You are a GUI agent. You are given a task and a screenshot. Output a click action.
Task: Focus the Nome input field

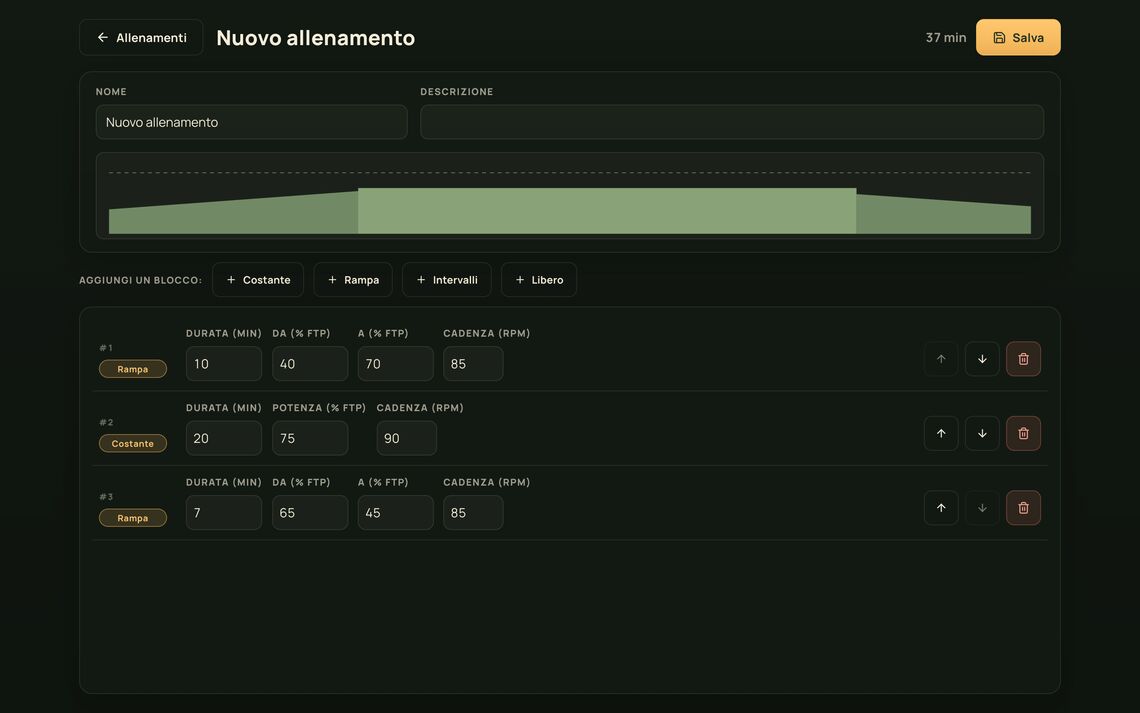click(x=252, y=122)
